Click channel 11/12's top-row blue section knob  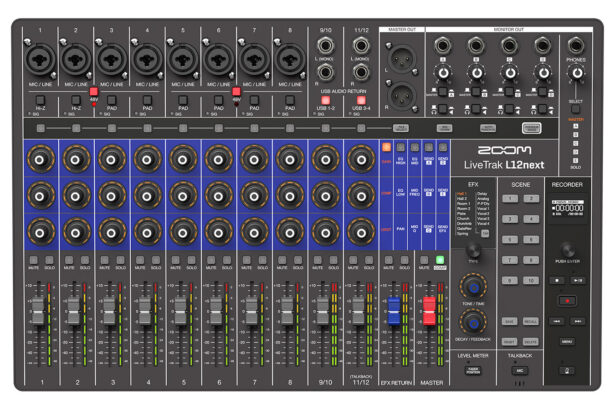tap(361, 160)
